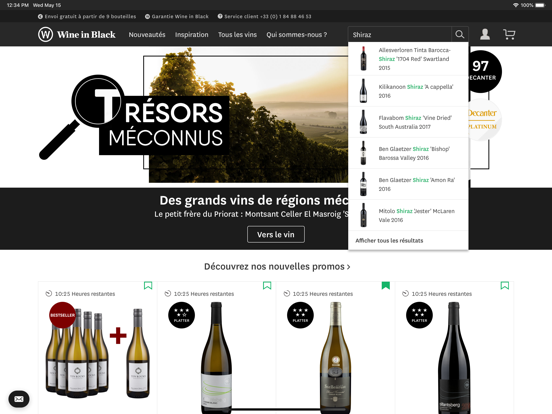Screen dimensions: 552x414
Task: Choose Ben Glaetzer Shiraz 'Amon Ra' suggestion
Action: tap(408, 184)
